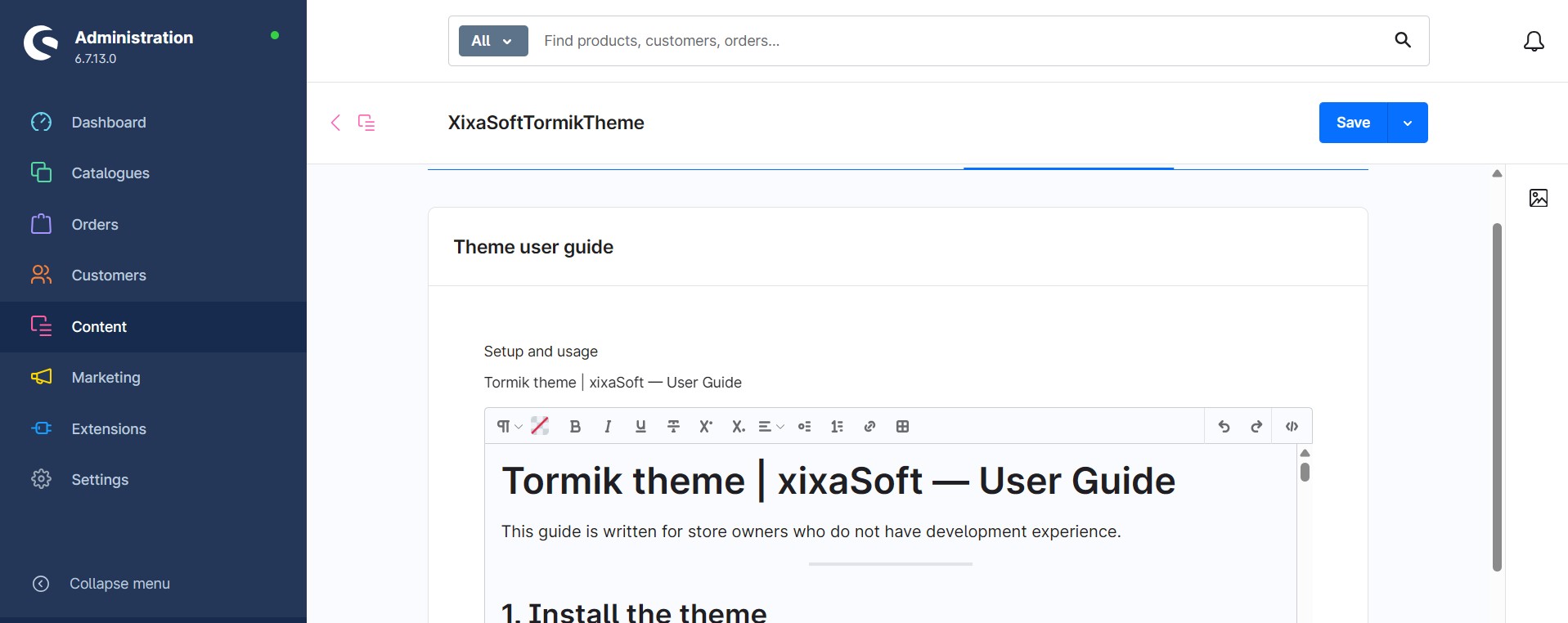Viewport: 1568px width, 623px height.
Task: Insert an unordered bullet list
Action: click(805, 426)
